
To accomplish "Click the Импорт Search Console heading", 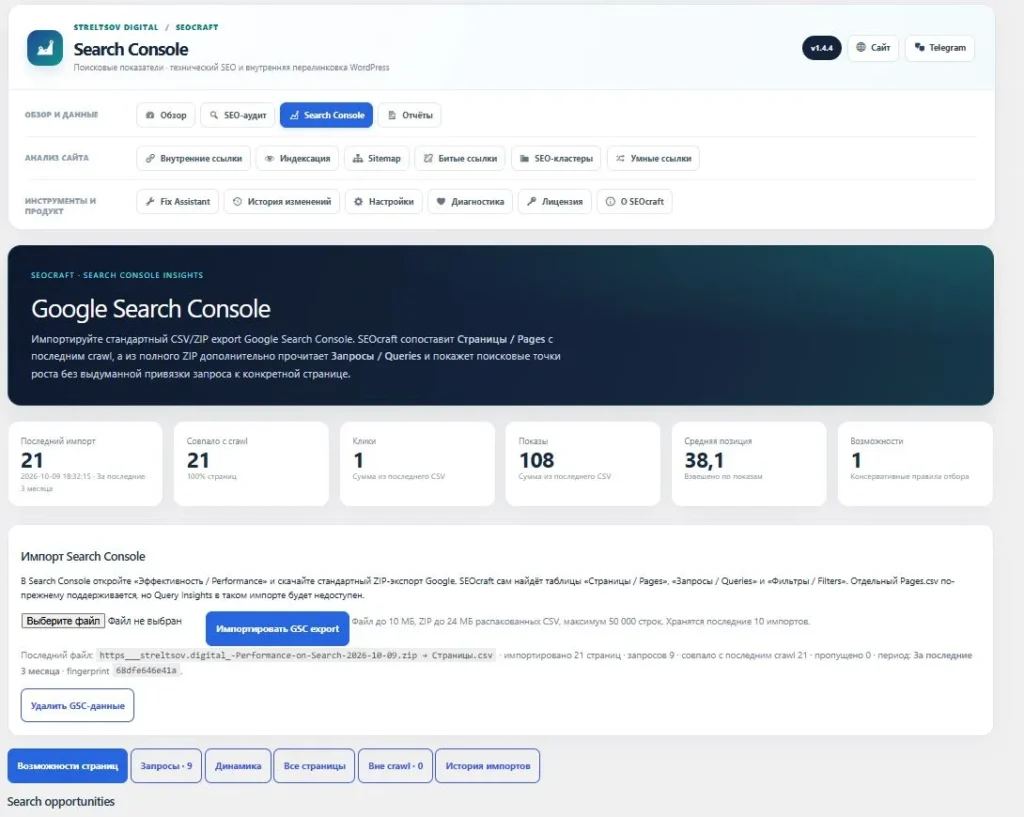I will click(83, 556).
